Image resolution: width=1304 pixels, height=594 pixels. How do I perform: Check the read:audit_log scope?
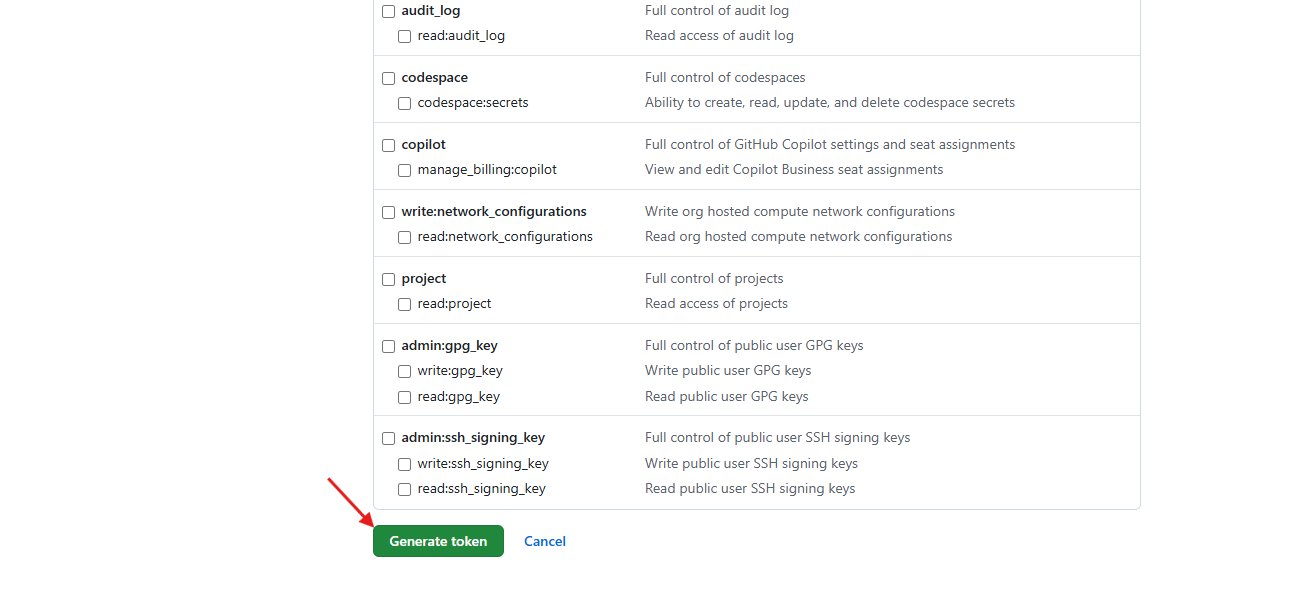(x=405, y=36)
